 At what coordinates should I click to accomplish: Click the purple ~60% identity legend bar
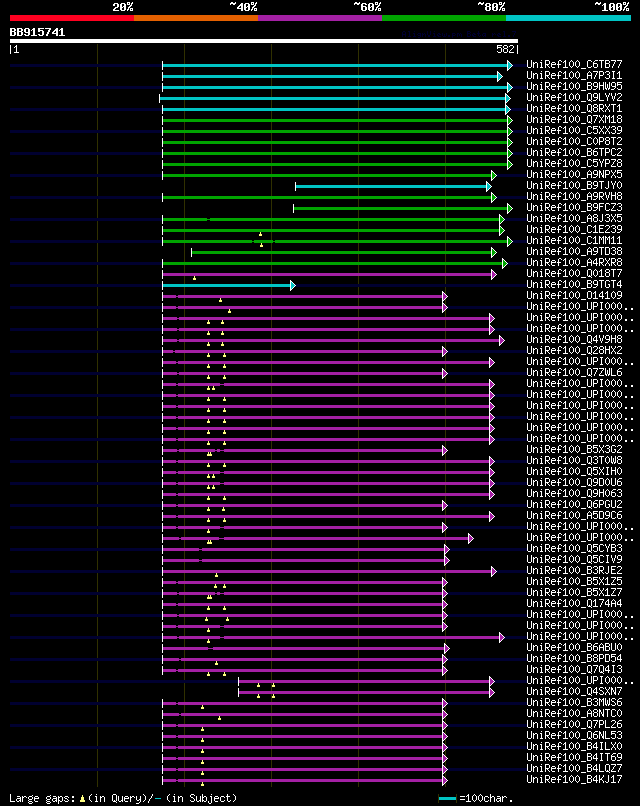tap(320, 18)
